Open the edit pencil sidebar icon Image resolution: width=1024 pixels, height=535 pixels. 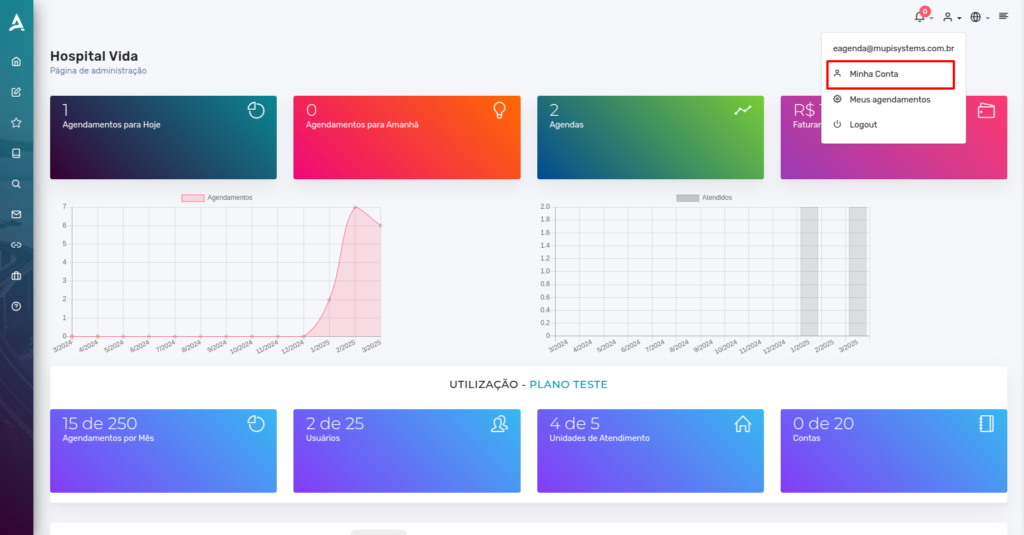16,92
